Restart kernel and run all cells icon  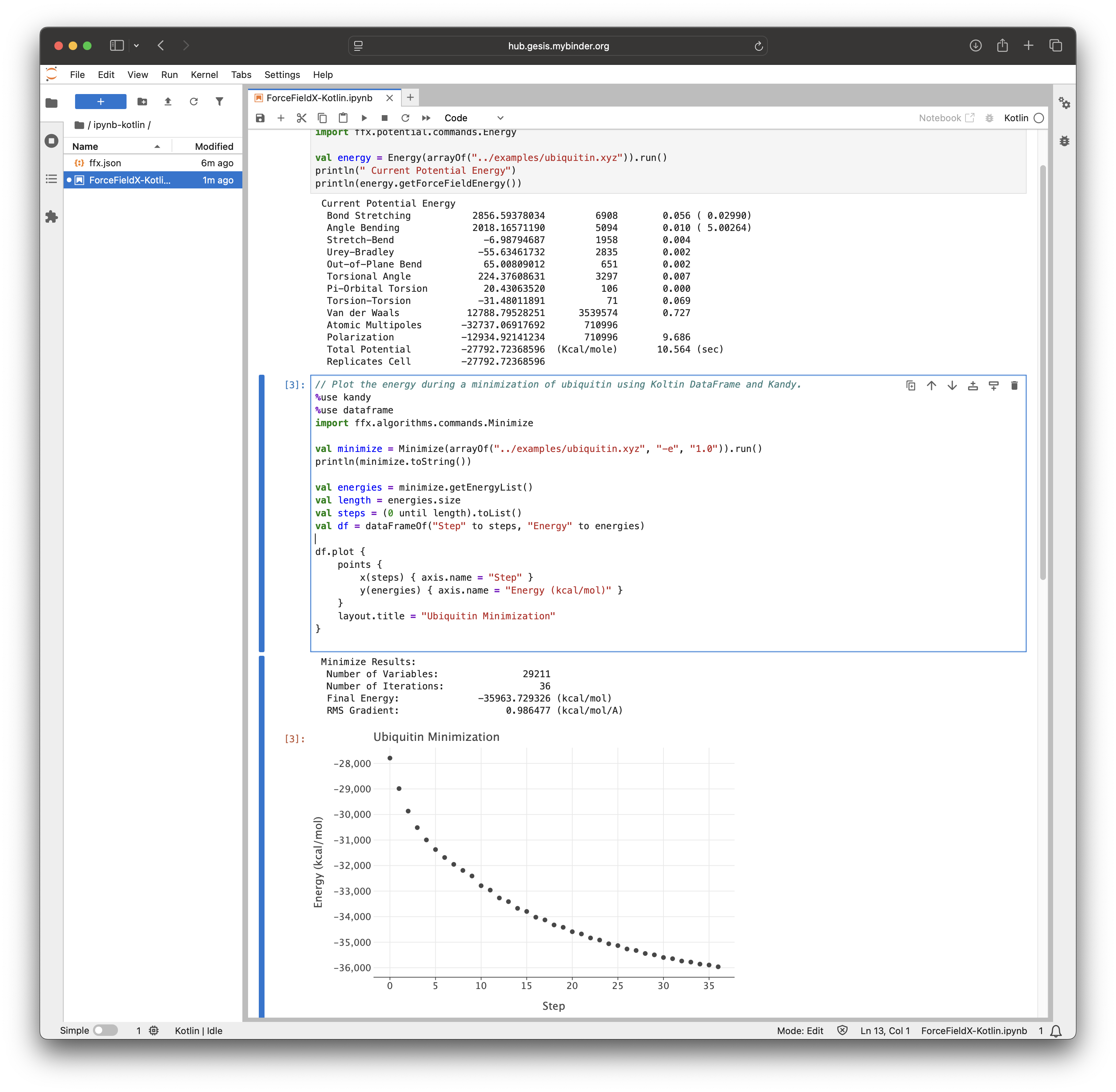426,118
